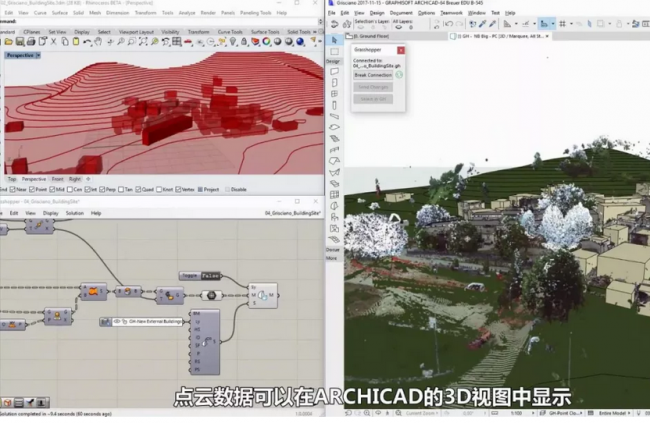Select the Marquee tool in ARCHICAD toolbox

coord(335,52)
